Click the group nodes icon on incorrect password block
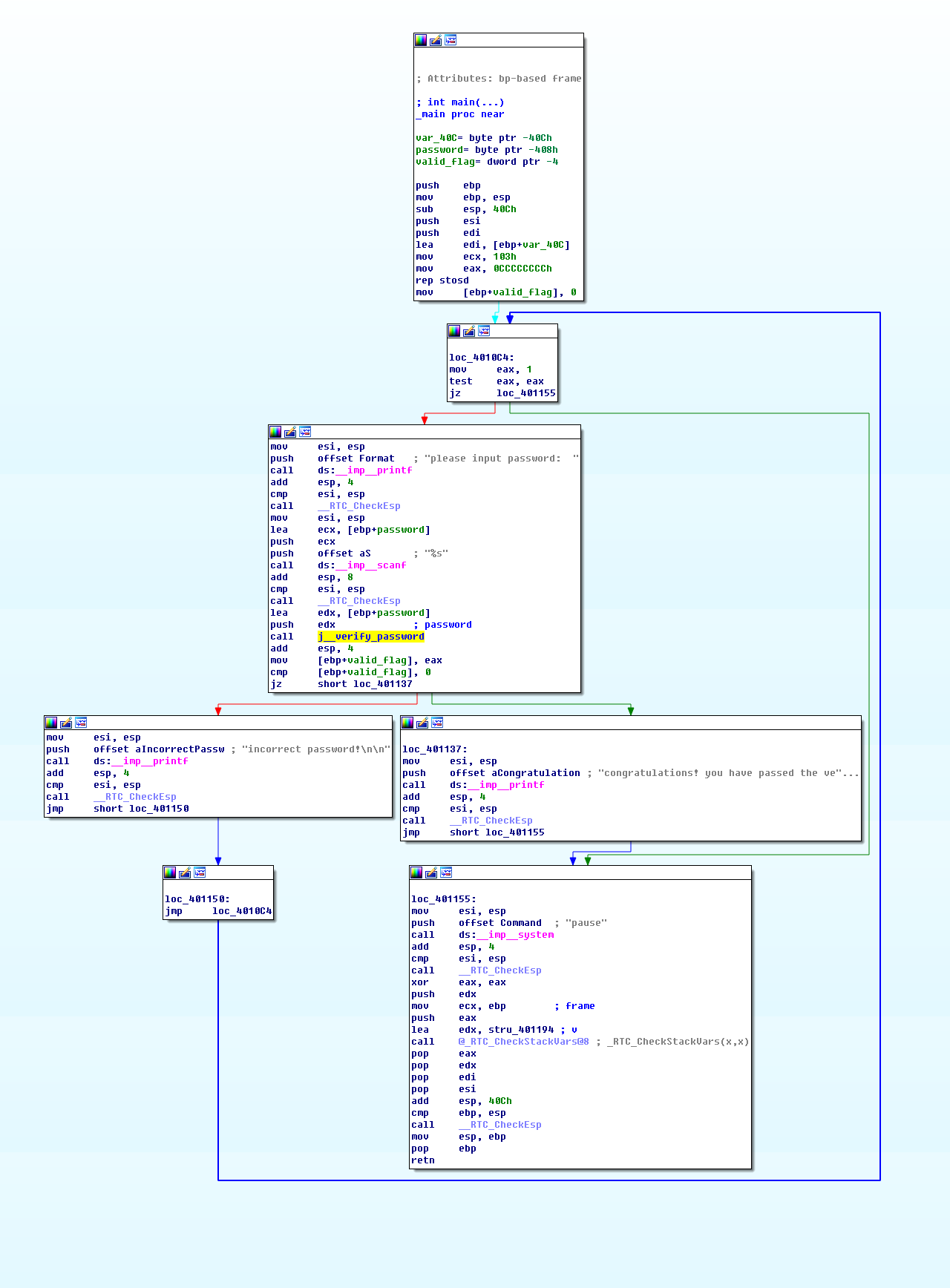950x1288 pixels. [x=81, y=723]
